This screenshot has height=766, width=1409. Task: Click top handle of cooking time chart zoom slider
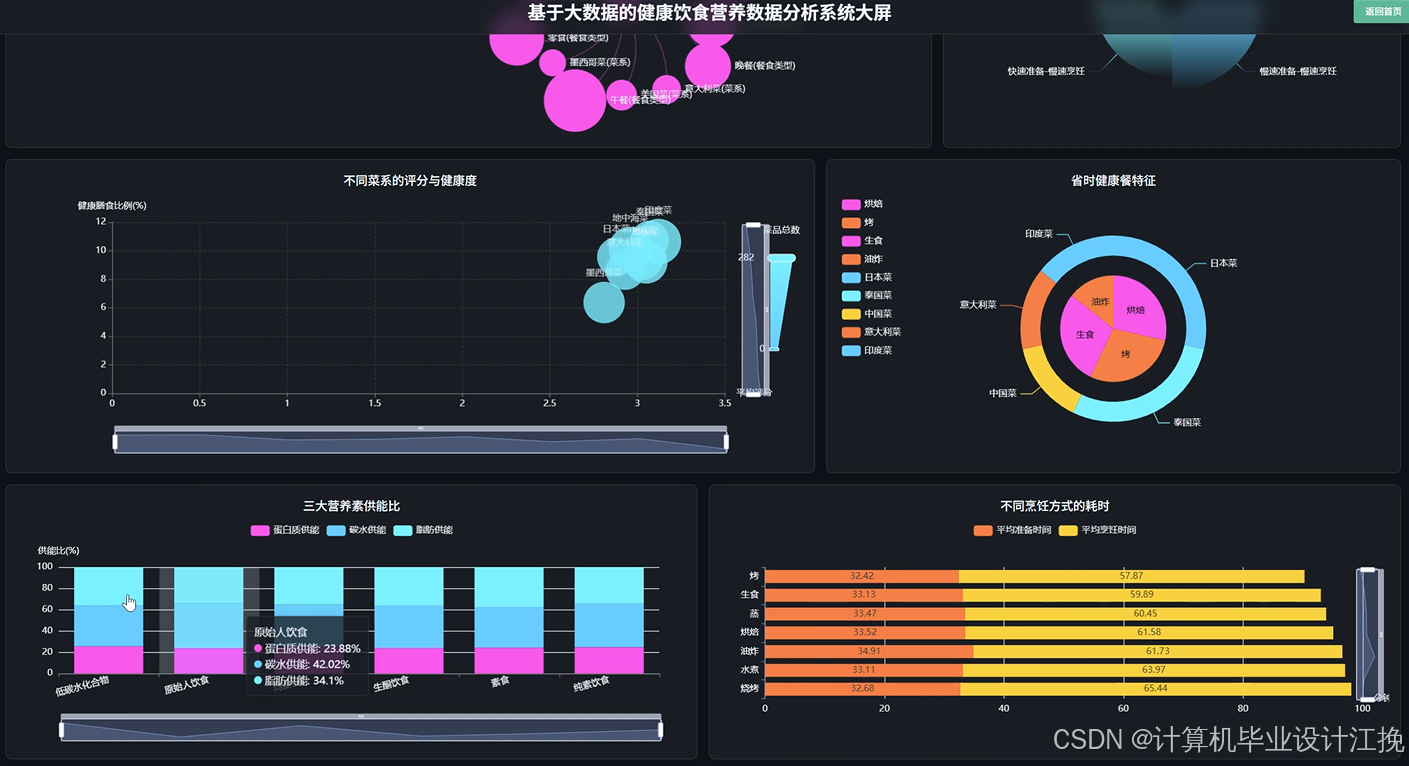pos(1368,570)
